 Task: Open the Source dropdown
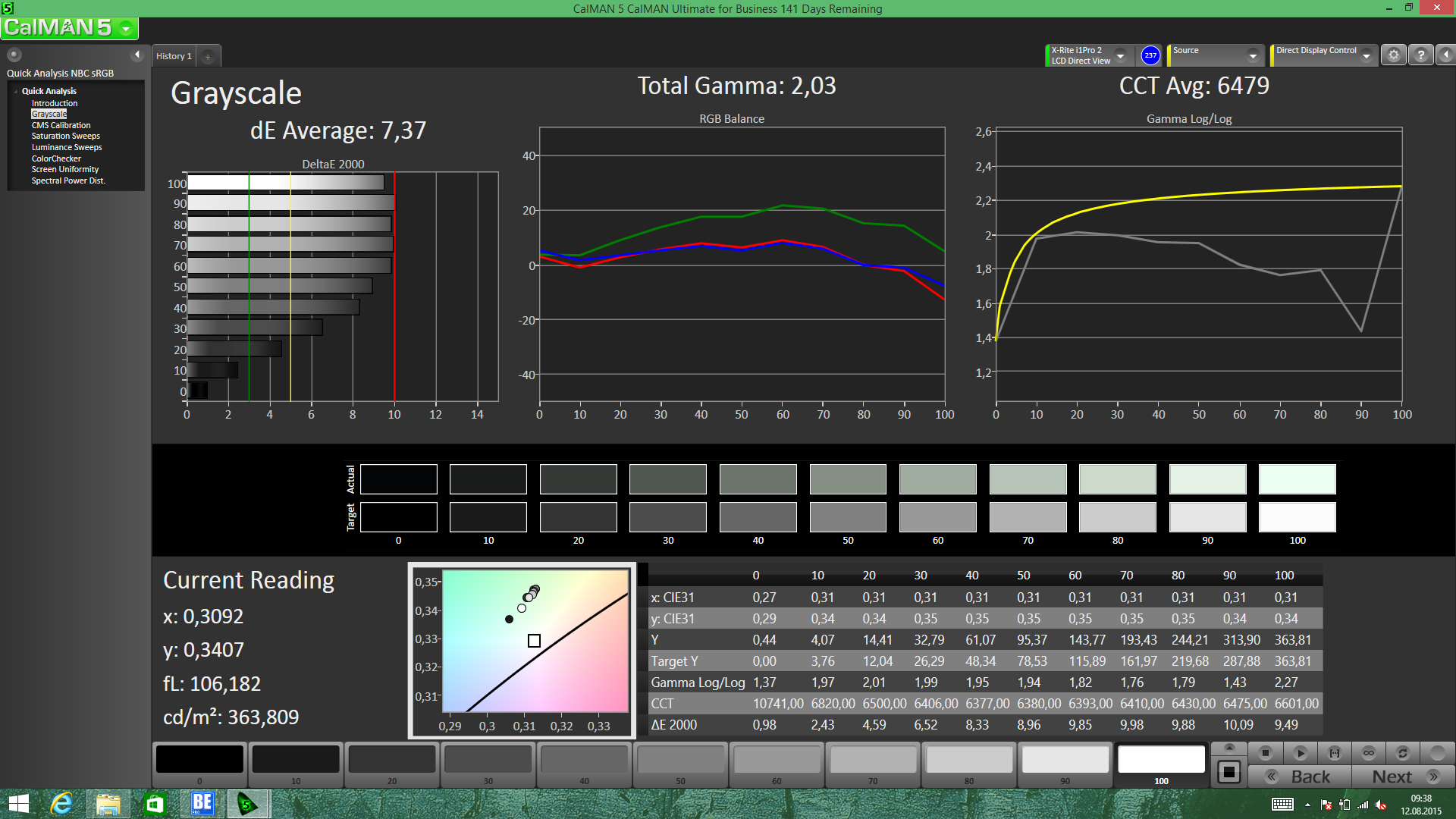[x=1253, y=55]
